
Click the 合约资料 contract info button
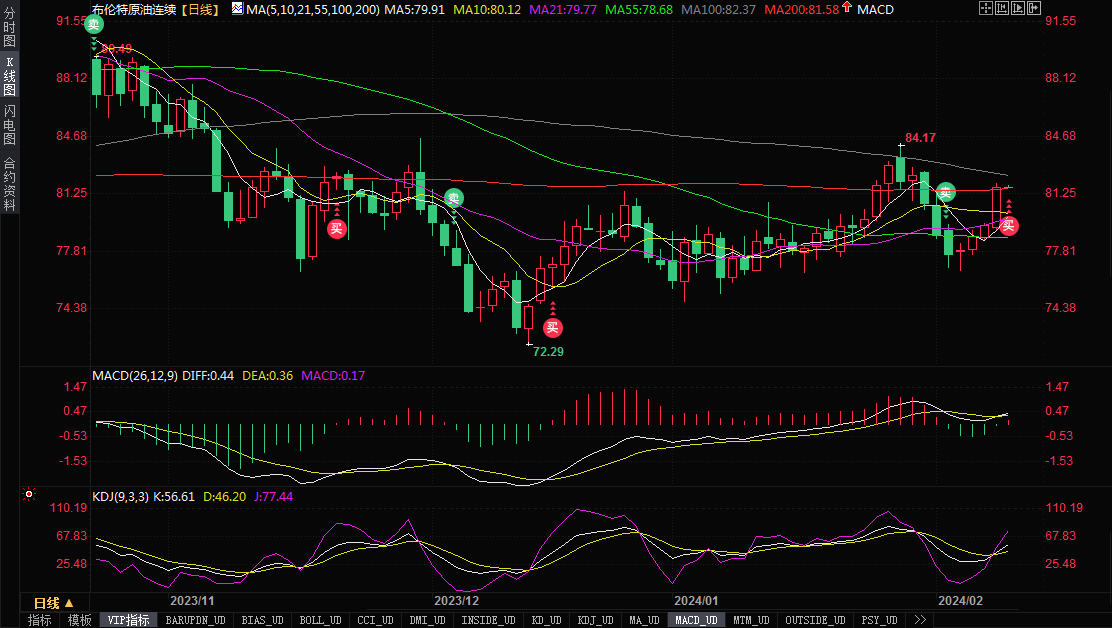tap(9, 184)
